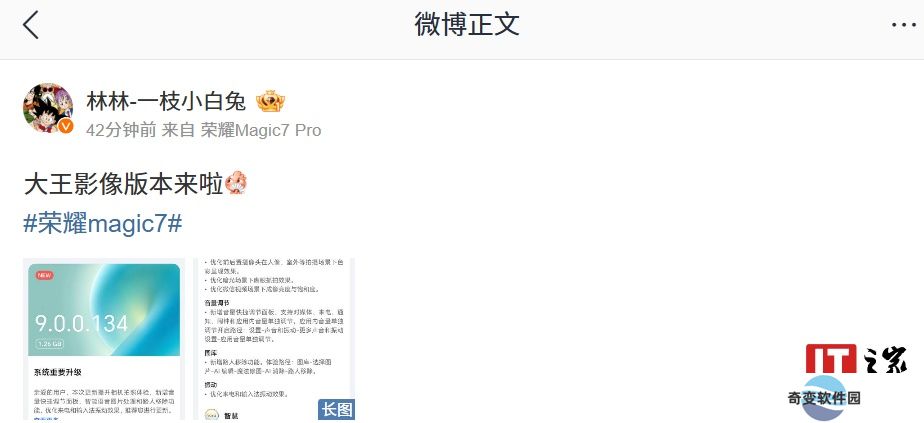Click the post text 大王影像版本来啦
This screenshot has width=924, height=423.
(123, 184)
